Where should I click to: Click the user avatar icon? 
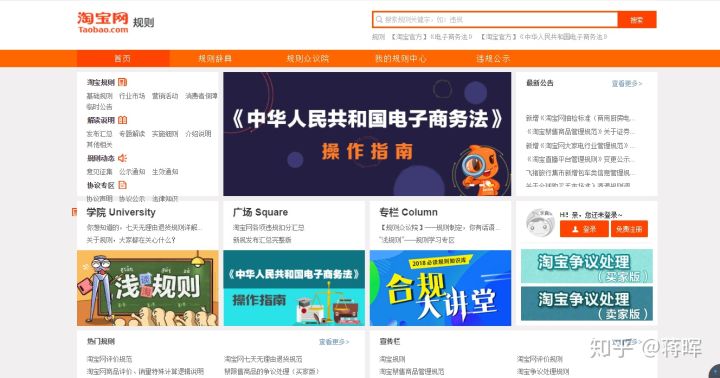click(540, 223)
